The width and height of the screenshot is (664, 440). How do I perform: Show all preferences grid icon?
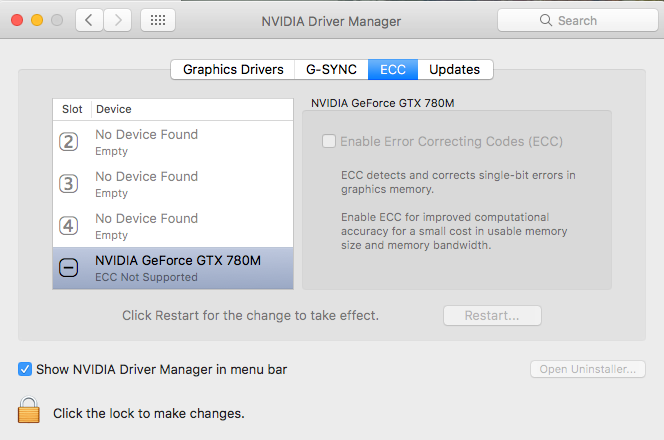click(158, 20)
